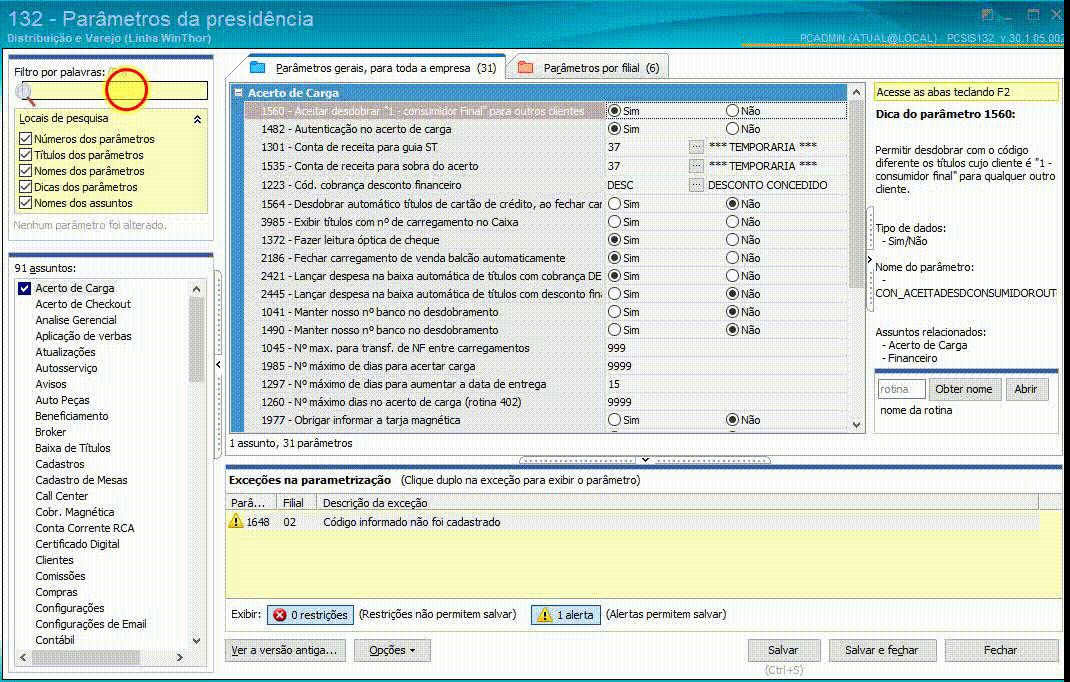The height and width of the screenshot is (682, 1070).
Task: Click the Descrição da exceção column header
Action: (x=677, y=502)
